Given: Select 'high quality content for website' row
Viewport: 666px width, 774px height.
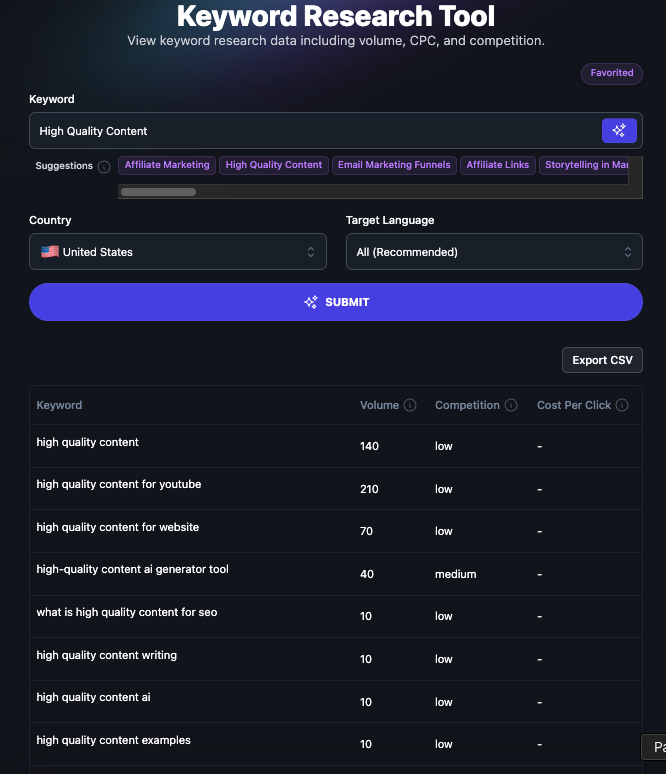Looking at the screenshot, I should coord(336,531).
